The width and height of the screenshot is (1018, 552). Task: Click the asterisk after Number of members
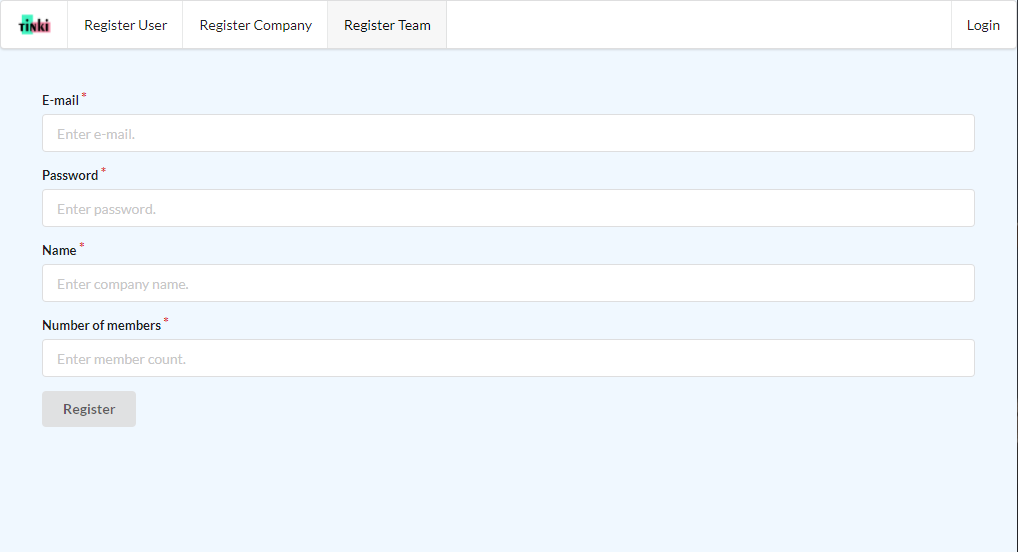[166, 321]
